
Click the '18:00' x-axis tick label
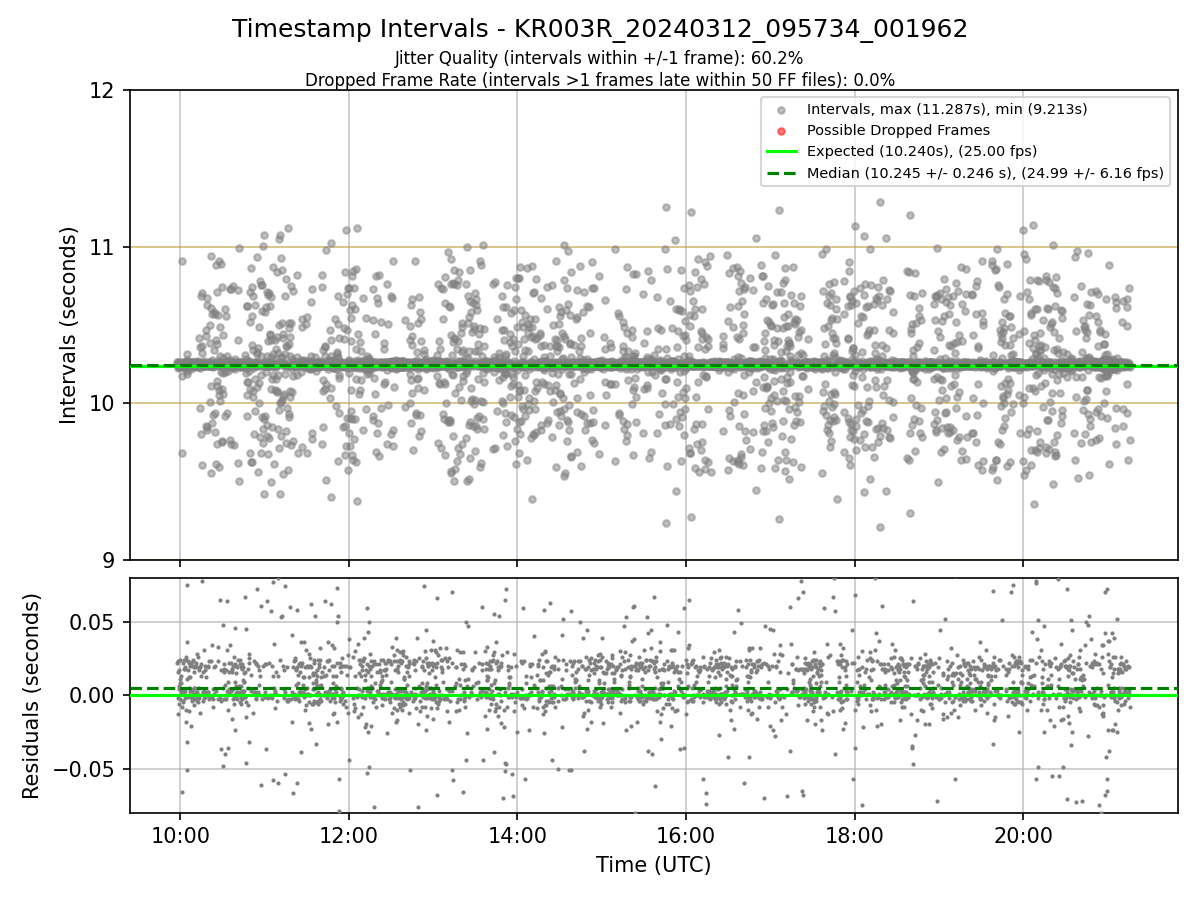(x=854, y=836)
